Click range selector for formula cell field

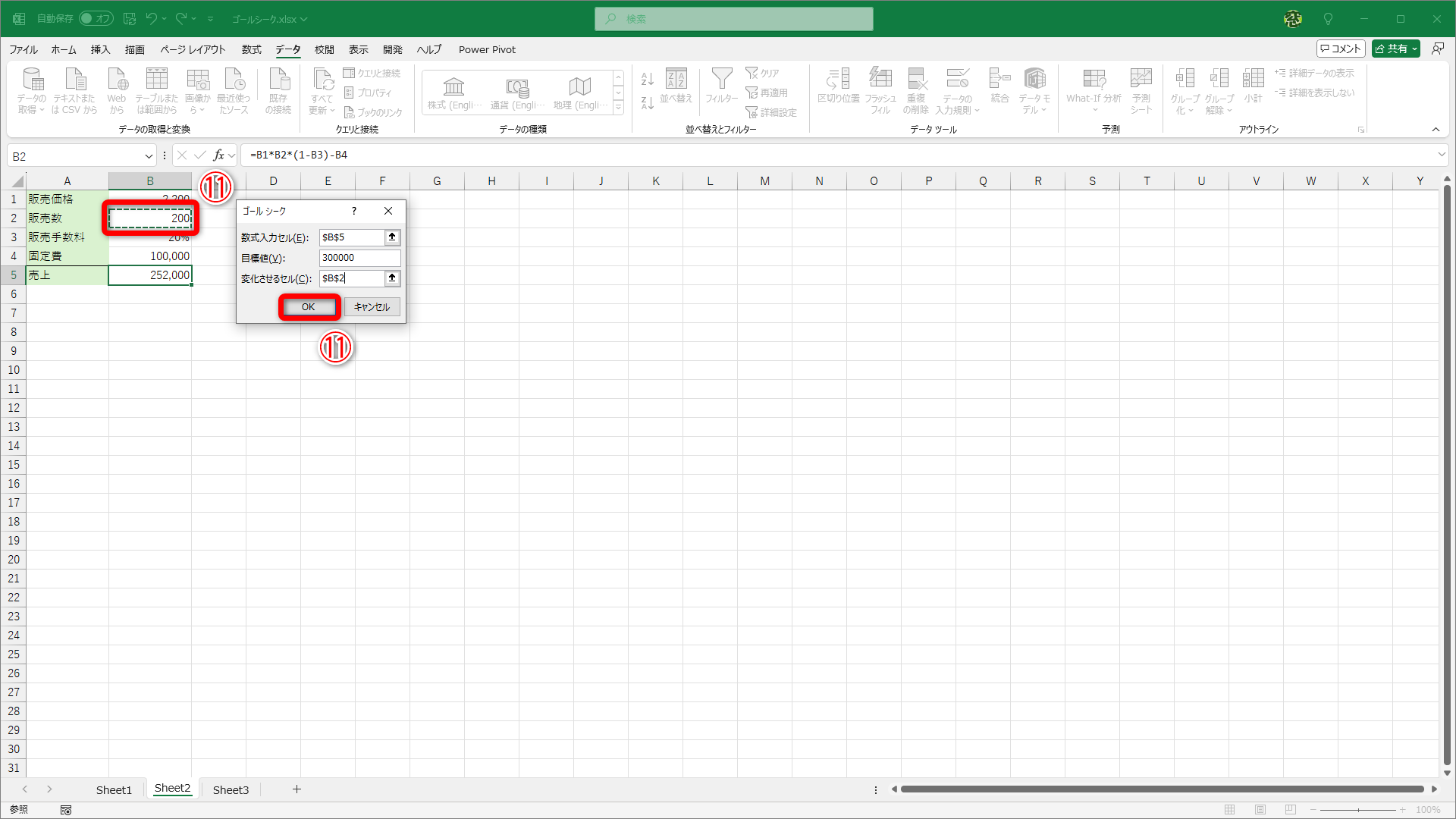pyautogui.click(x=392, y=237)
